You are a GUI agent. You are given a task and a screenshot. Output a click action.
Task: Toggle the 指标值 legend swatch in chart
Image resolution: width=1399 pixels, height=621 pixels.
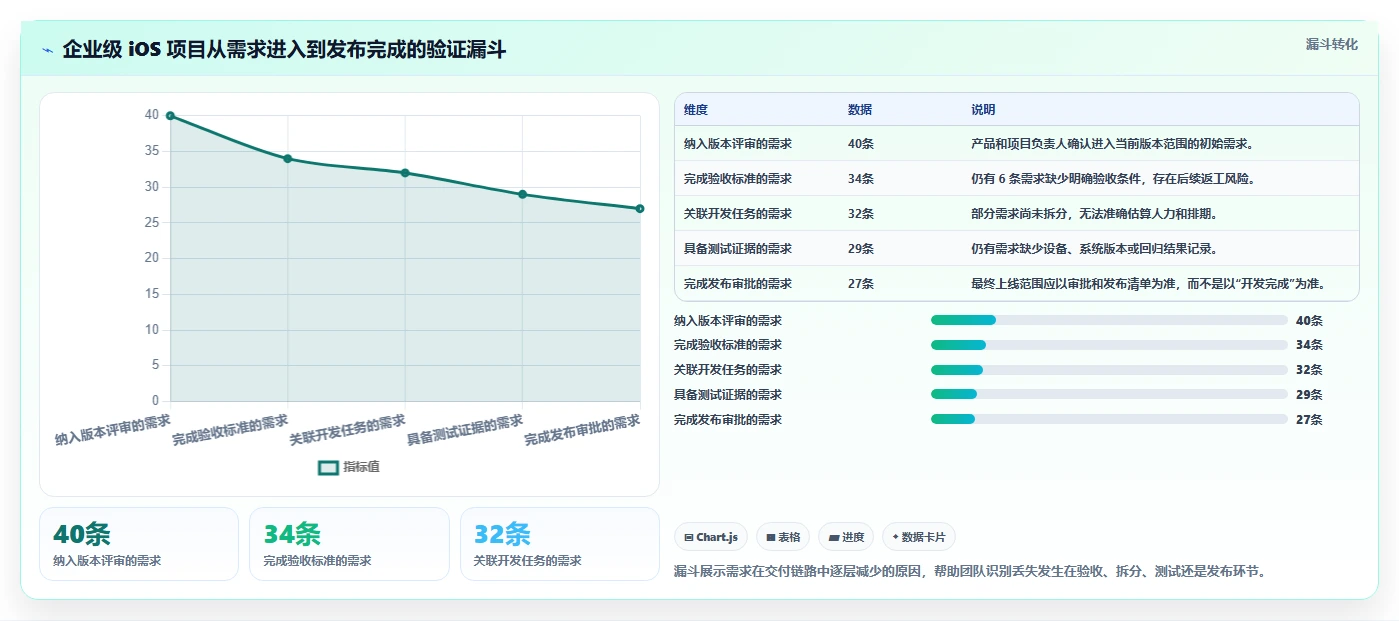[x=329, y=467]
